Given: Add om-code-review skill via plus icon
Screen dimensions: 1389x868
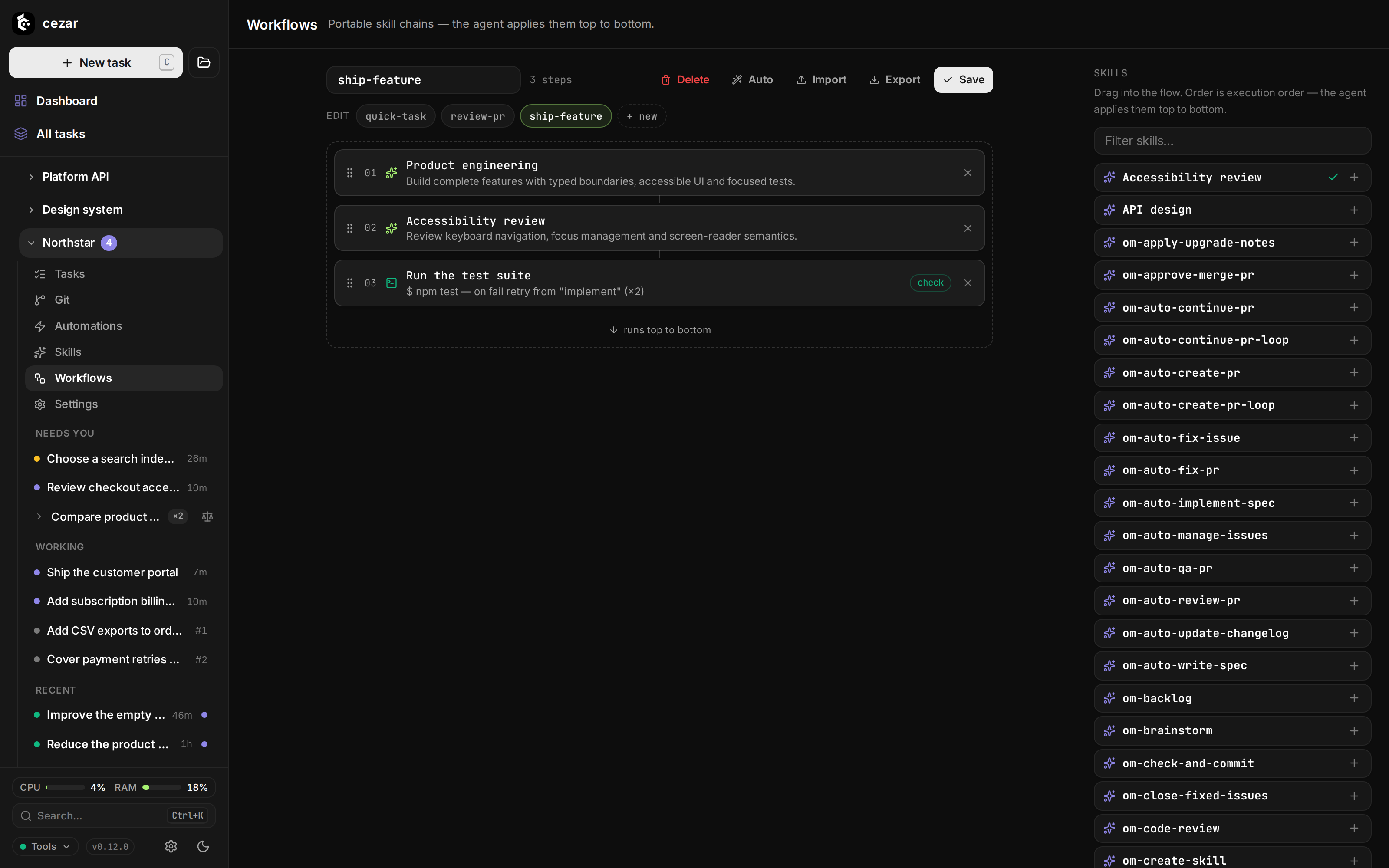Looking at the screenshot, I should (1354, 828).
